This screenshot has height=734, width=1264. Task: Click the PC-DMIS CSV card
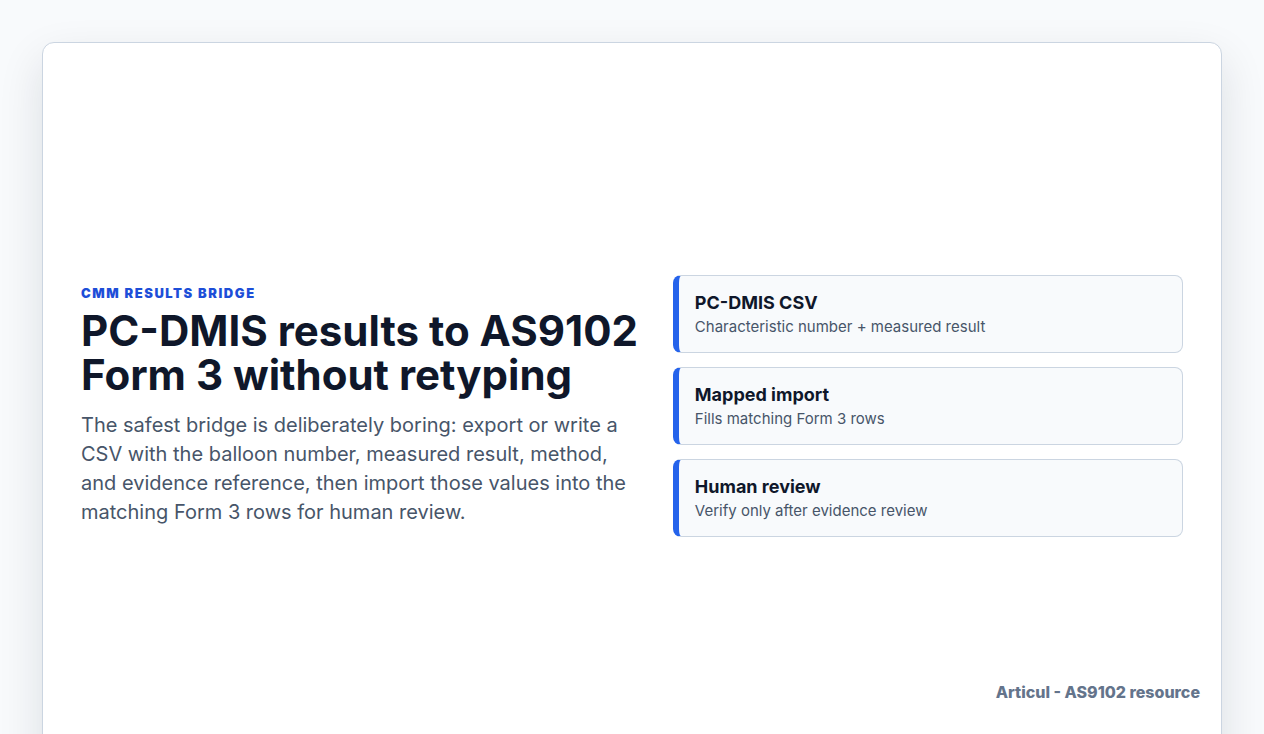tap(928, 314)
